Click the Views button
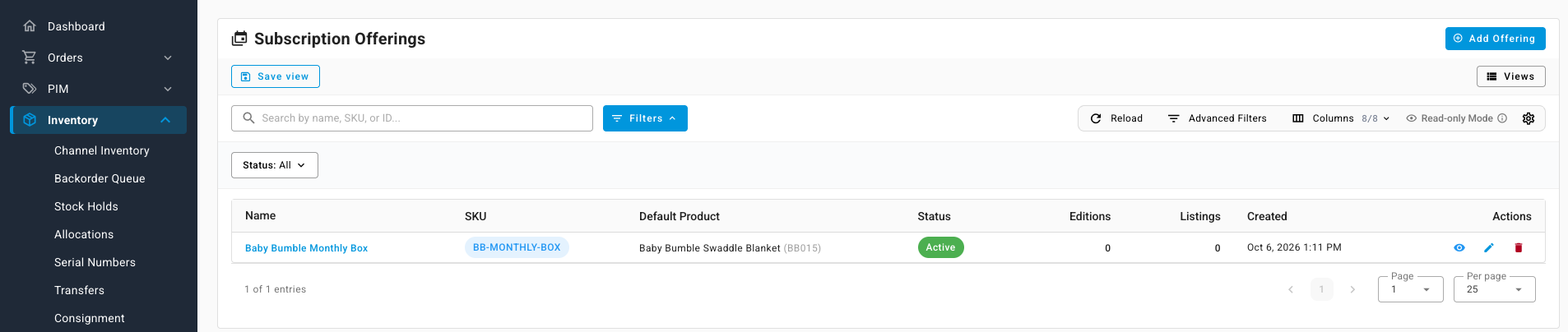 [1510, 76]
